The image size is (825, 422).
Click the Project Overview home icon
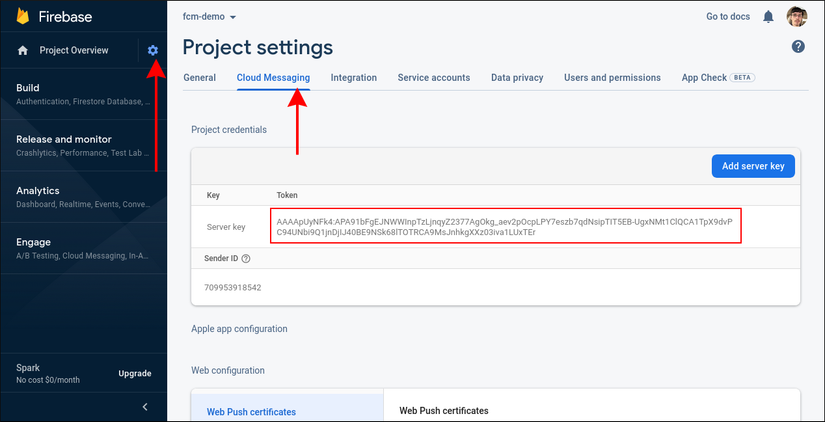[23, 51]
